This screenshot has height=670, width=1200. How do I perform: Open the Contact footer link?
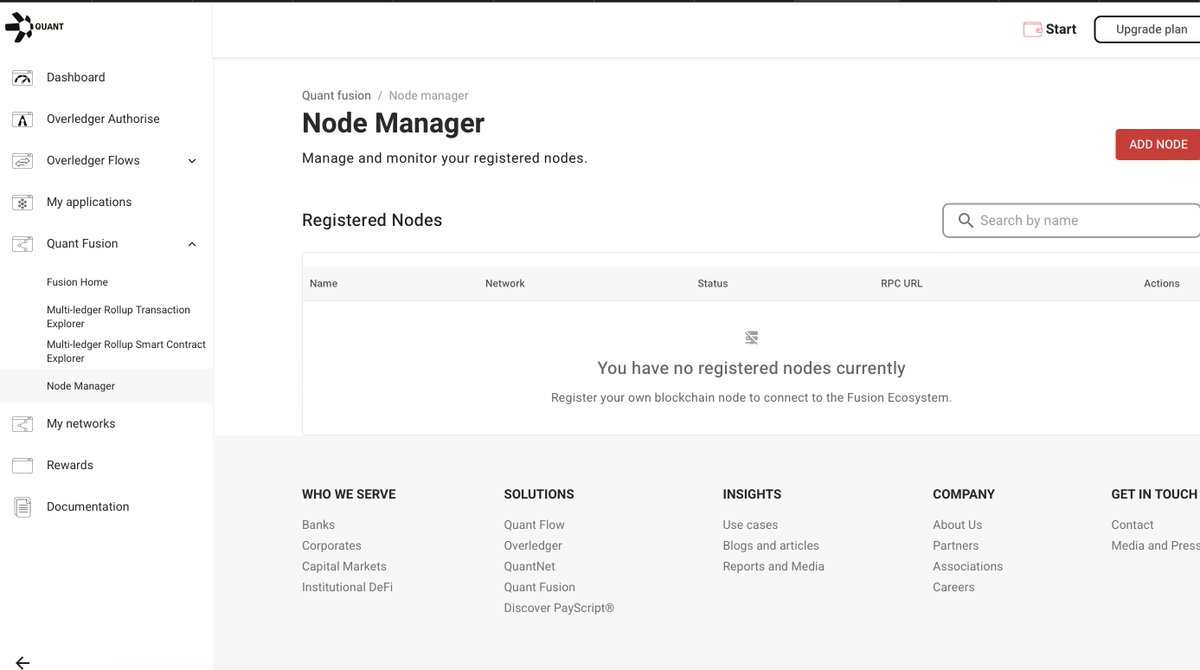pyautogui.click(x=1132, y=525)
